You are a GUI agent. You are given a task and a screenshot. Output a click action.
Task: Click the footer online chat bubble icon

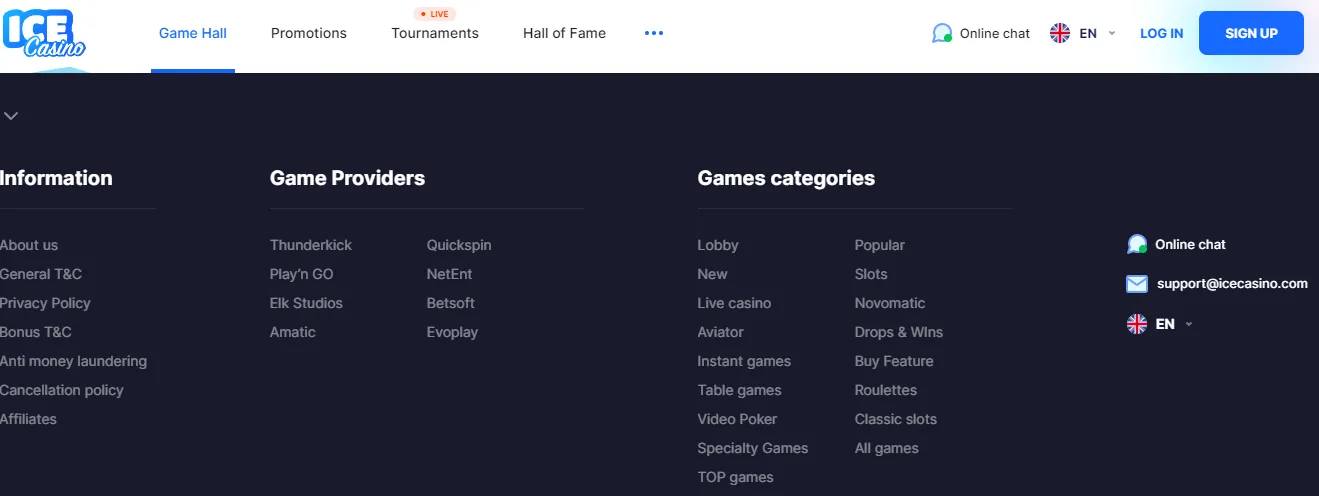1137,244
